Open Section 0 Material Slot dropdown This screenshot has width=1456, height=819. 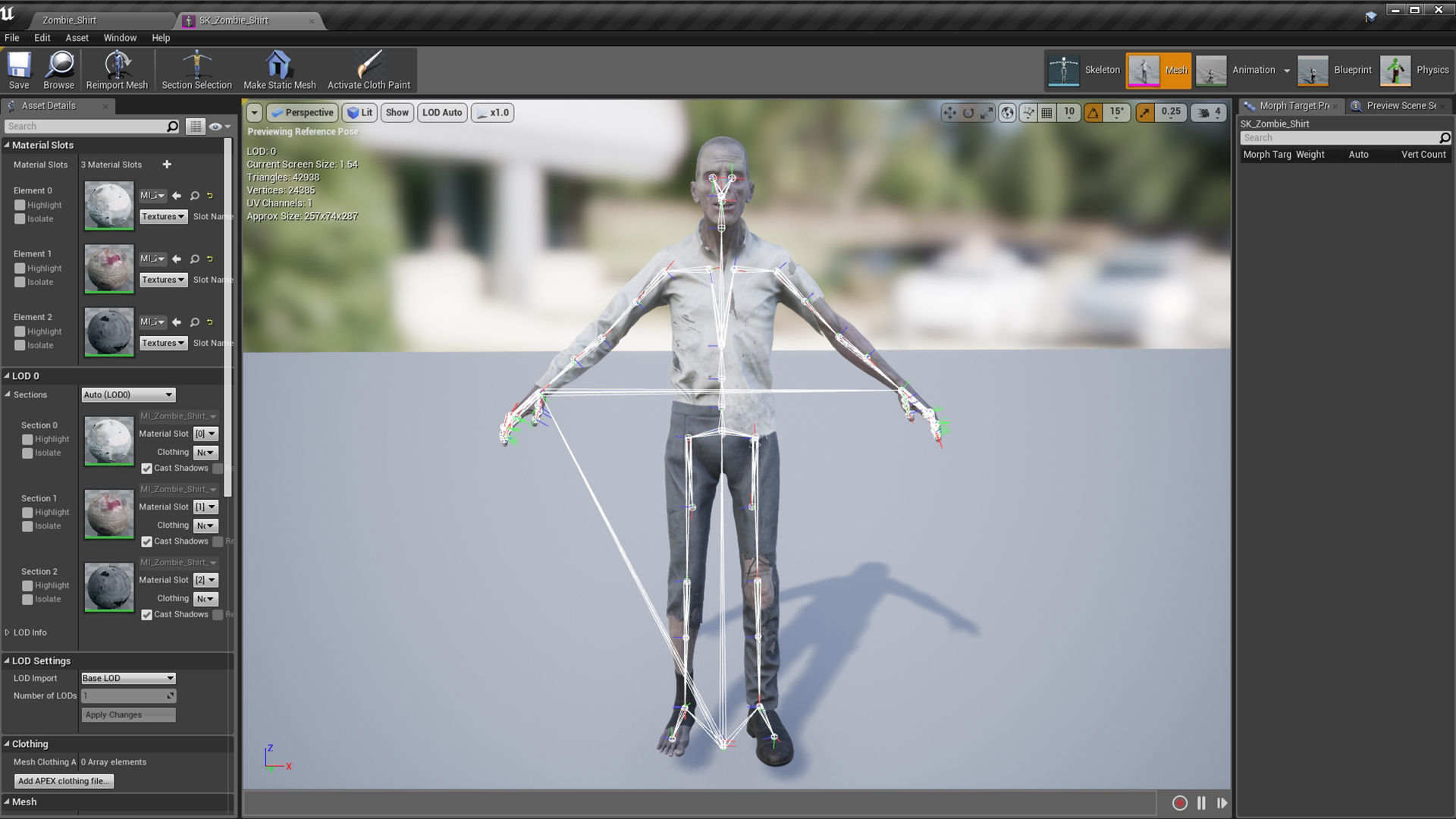click(x=206, y=434)
